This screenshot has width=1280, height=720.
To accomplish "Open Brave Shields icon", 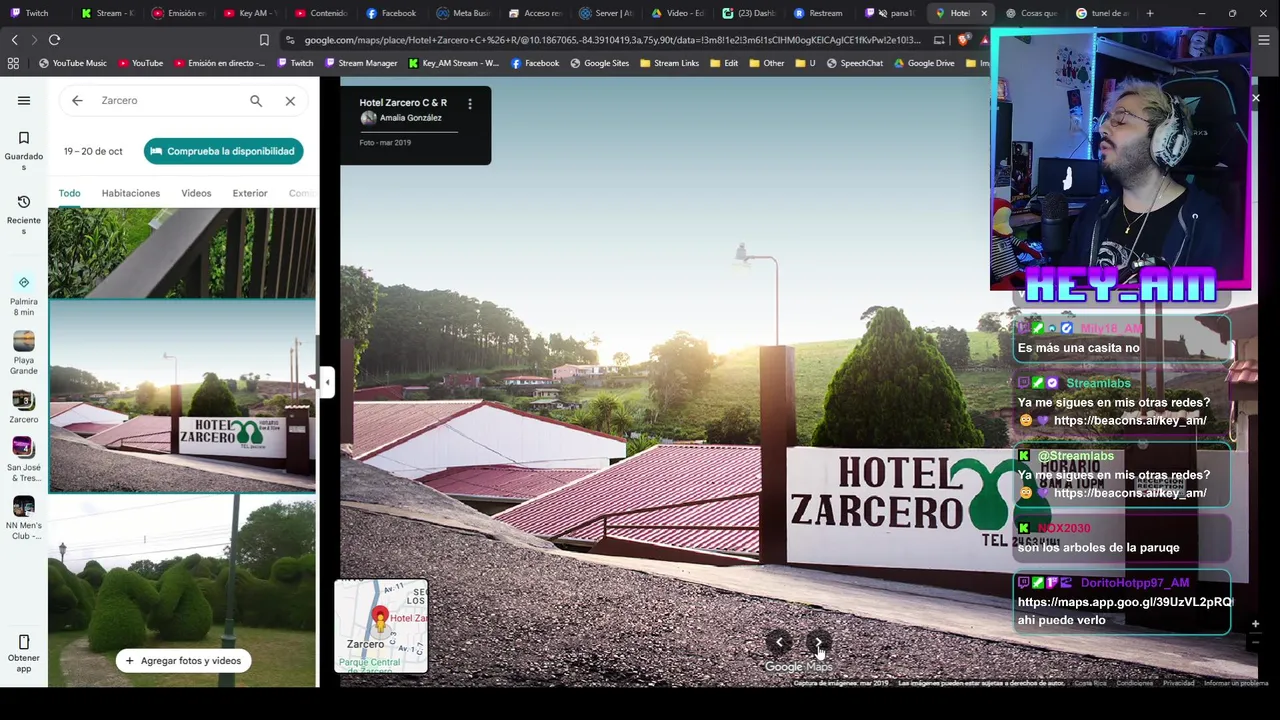I will coord(963,40).
